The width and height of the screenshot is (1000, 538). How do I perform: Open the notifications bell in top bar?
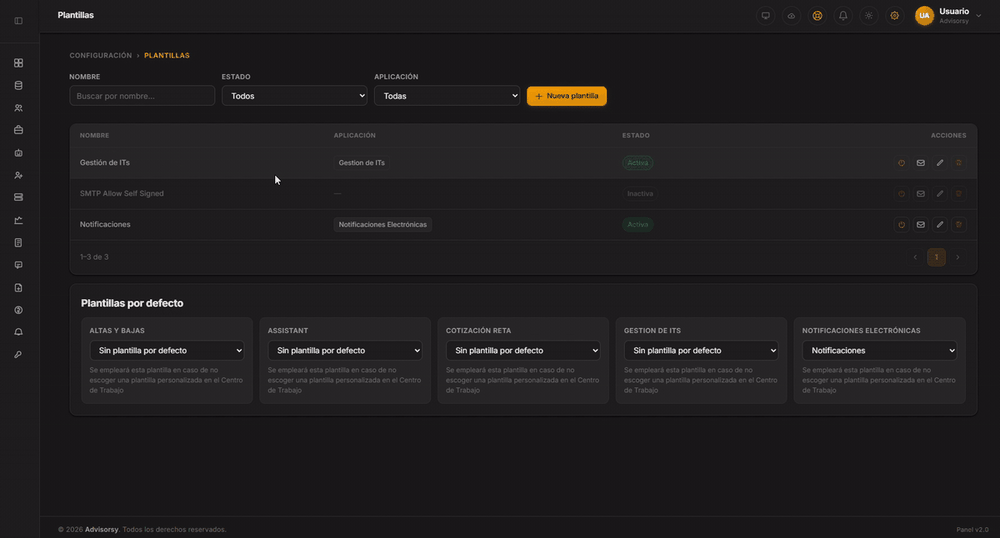tap(843, 16)
